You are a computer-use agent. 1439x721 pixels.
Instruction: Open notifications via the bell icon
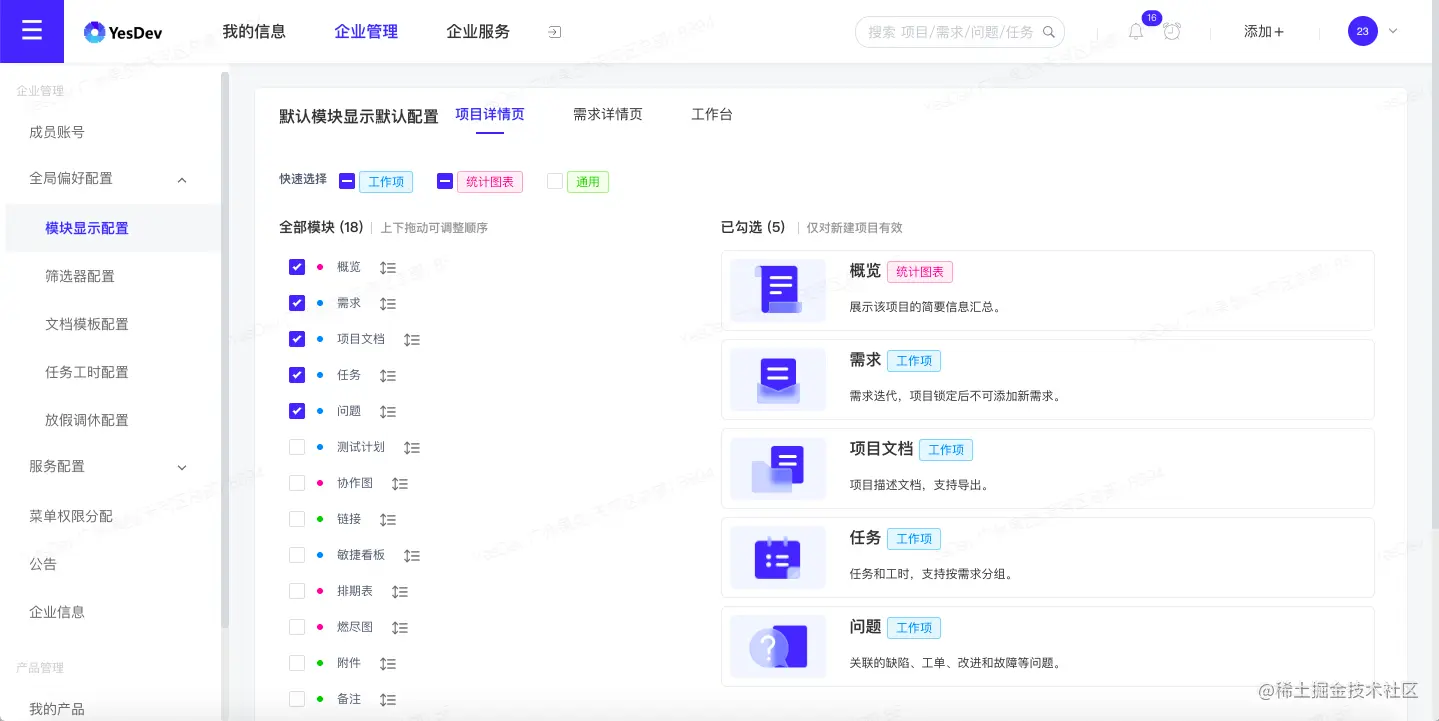(x=1136, y=31)
